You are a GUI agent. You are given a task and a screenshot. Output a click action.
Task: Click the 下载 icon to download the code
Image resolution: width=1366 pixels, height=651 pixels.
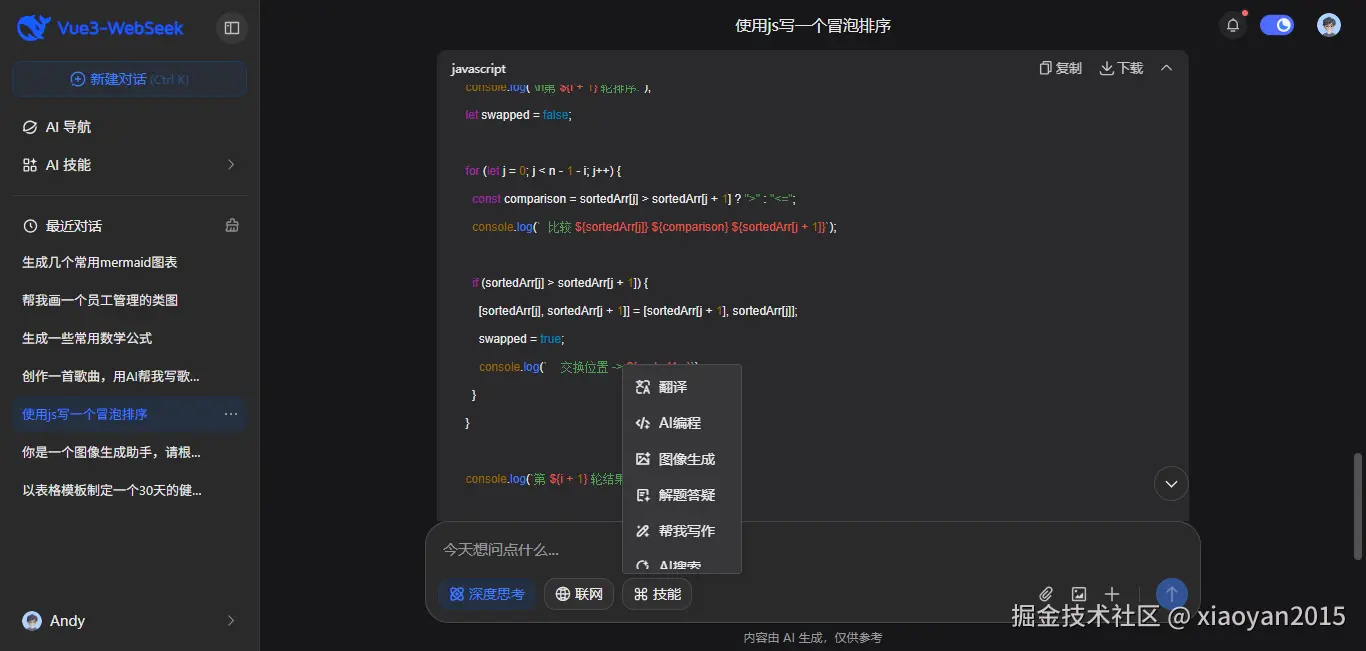click(x=1120, y=68)
